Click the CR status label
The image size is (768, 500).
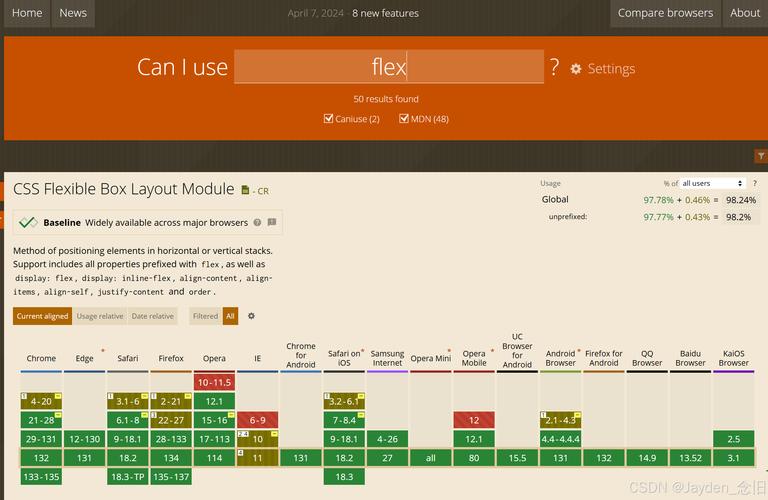[263, 191]
